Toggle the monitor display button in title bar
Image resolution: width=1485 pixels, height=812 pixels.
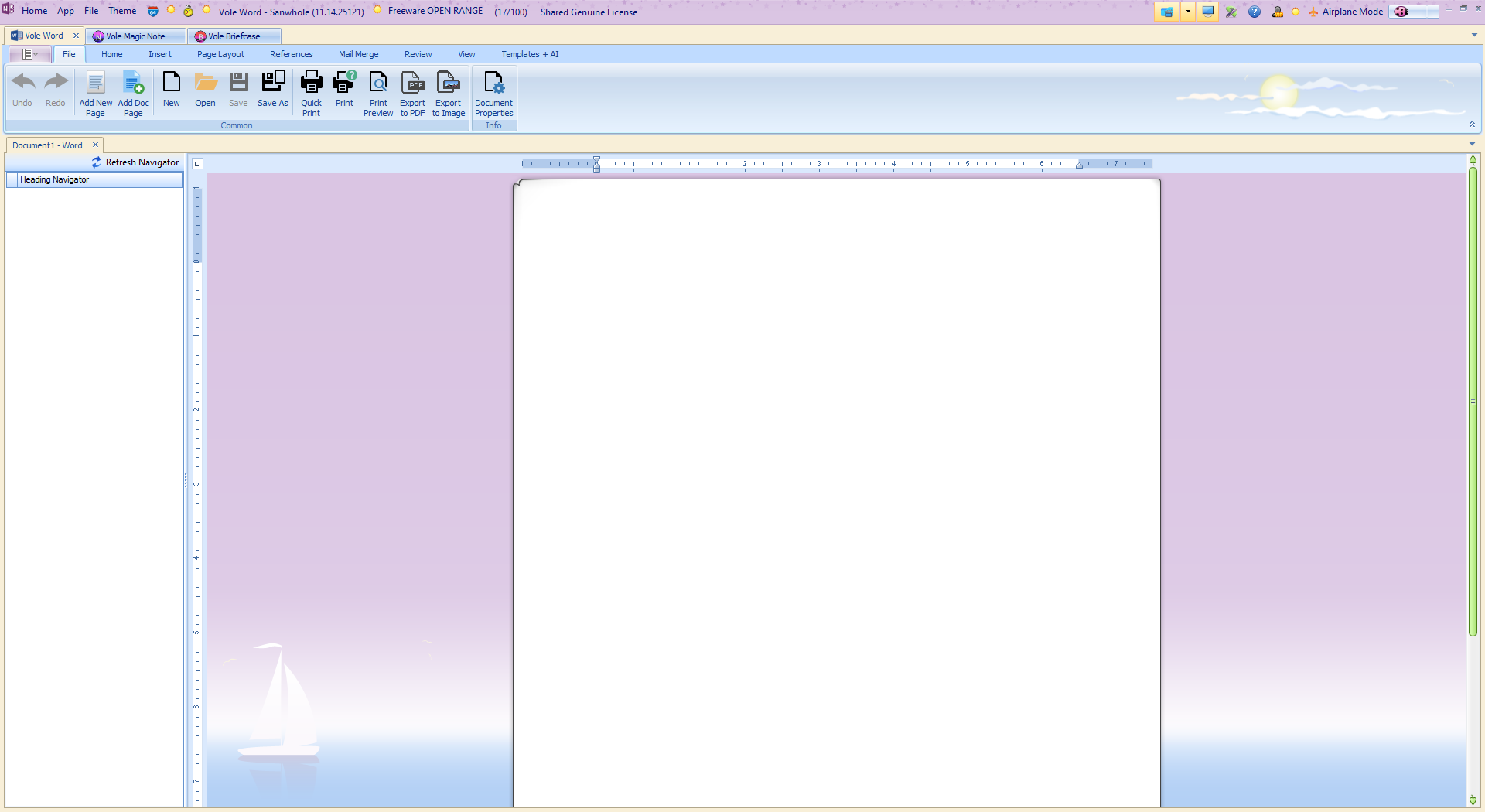(1207, 12)
